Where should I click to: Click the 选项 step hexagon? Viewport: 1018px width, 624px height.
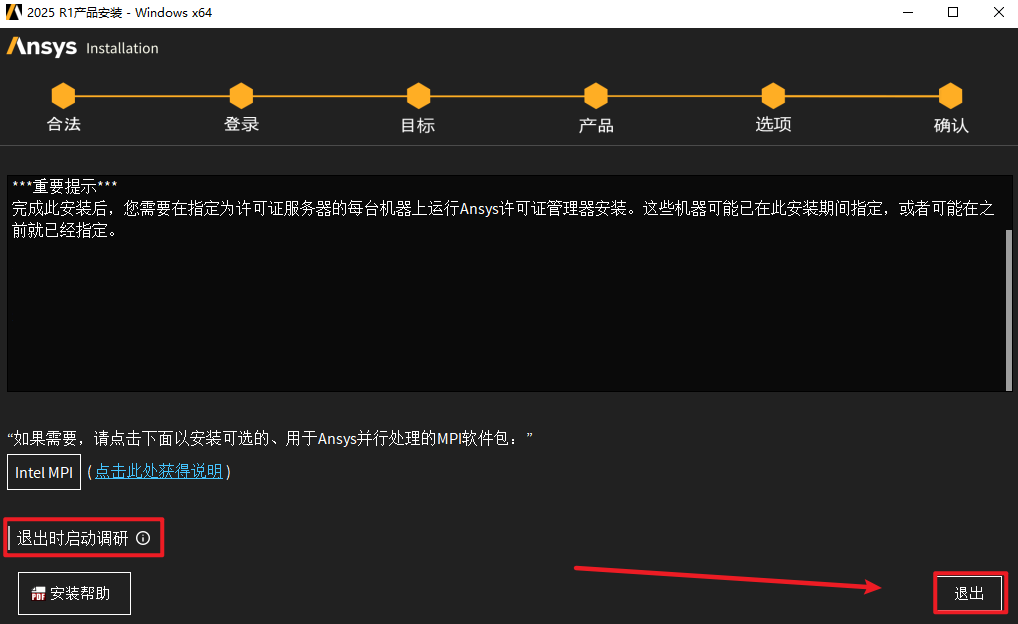tap(773, 95)
